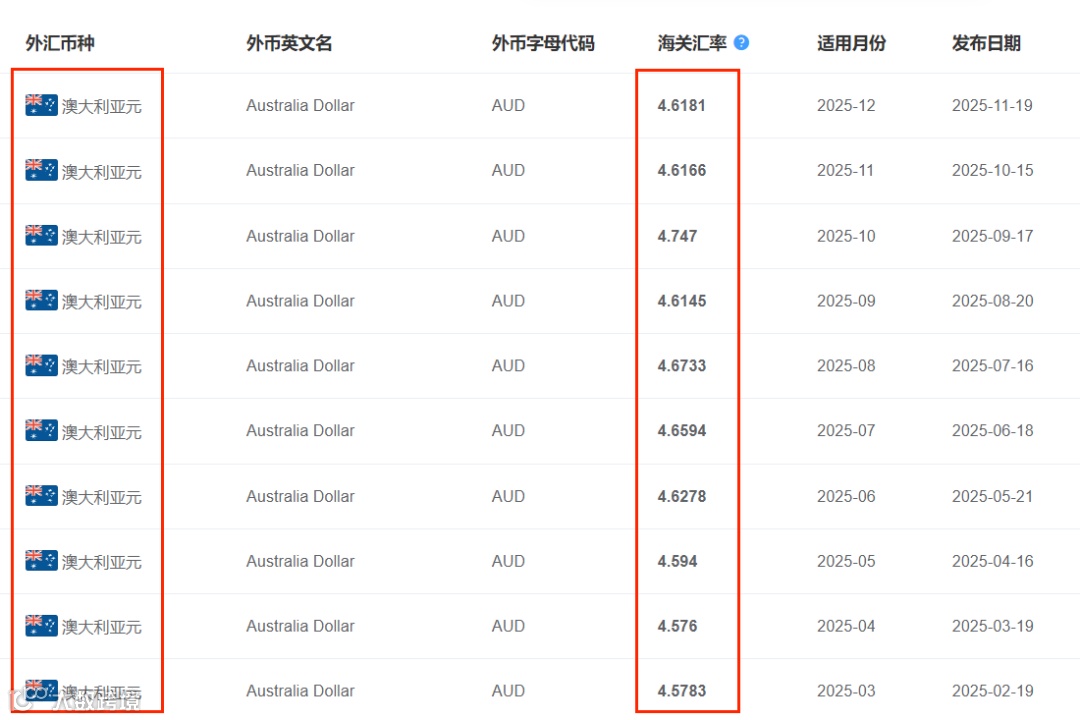Image resolution: width=1080 pixels, height=720 pixels.
Task: Click the Australian flag in the 2025-07 row
Action: click(41, 430)
